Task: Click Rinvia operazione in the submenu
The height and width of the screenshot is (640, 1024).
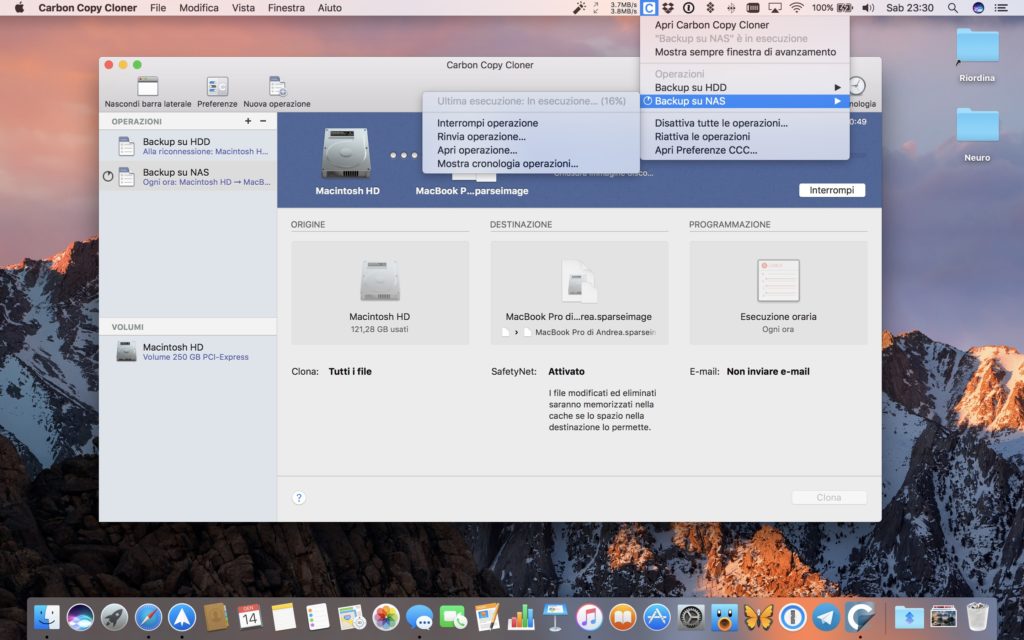Action: 531,136
